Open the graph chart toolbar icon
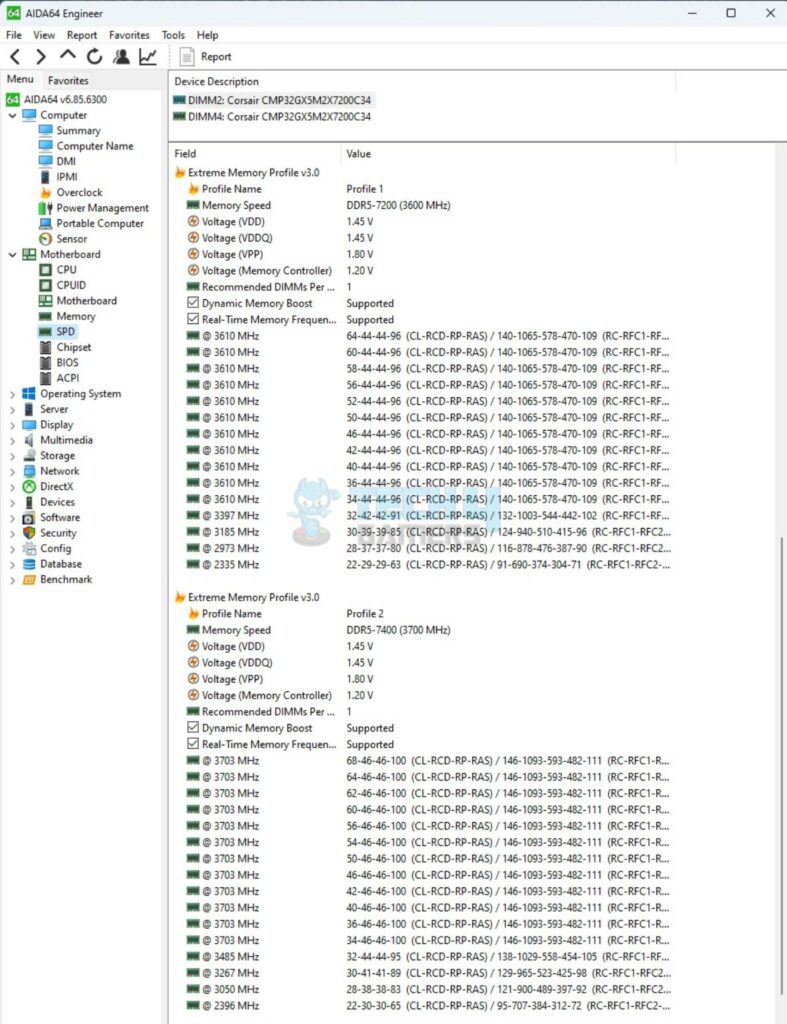 point(148,57)
